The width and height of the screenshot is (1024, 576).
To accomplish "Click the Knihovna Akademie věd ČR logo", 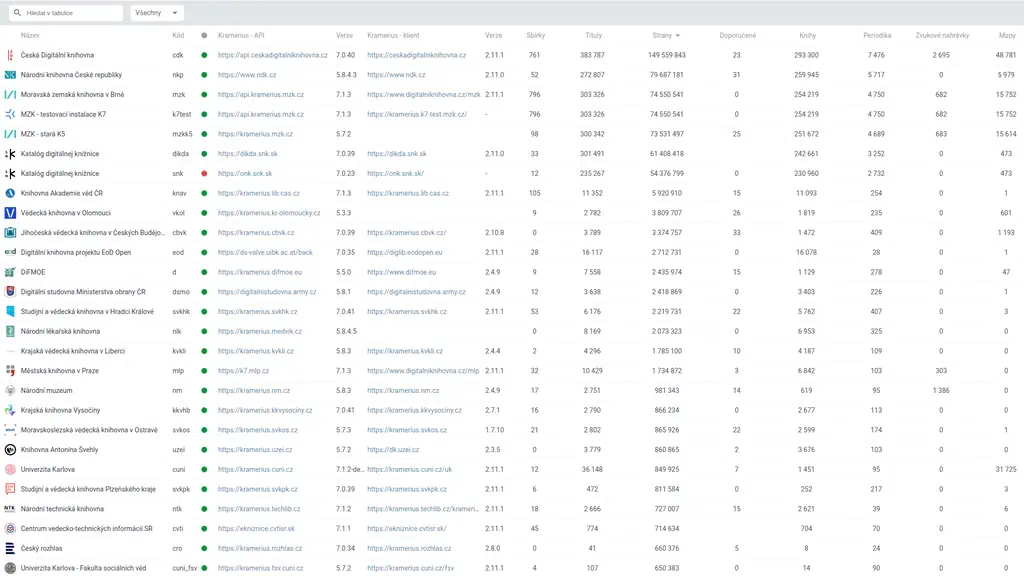I will click(x=10, y=193).
